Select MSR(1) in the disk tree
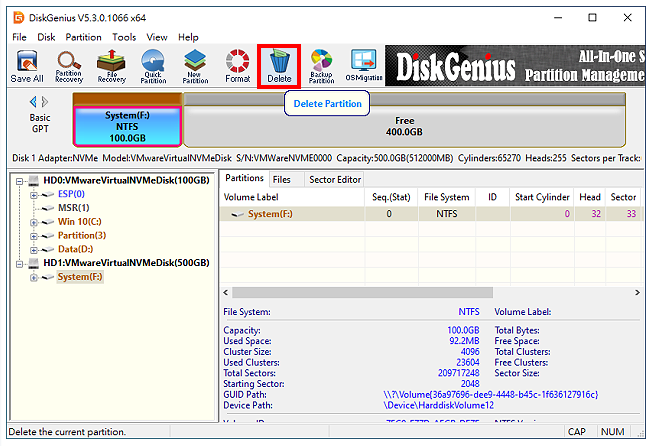Viewport: 652px width, 446px height. 74,208
